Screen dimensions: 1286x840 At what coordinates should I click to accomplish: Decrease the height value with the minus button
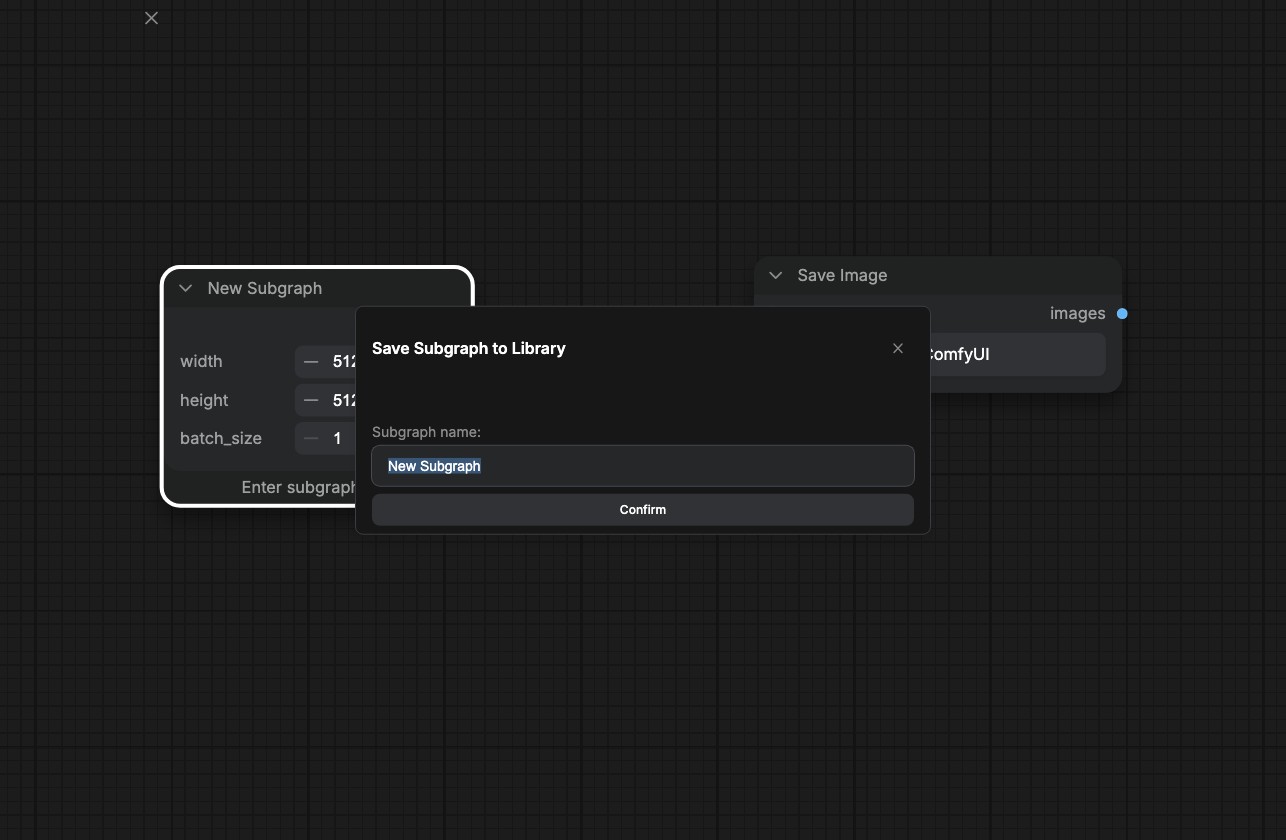(x=311, y=400)
